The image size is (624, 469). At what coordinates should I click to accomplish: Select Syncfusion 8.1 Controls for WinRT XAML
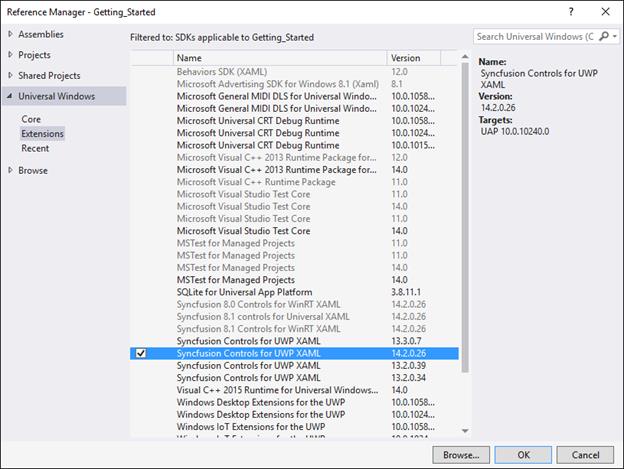pos(294,329)
